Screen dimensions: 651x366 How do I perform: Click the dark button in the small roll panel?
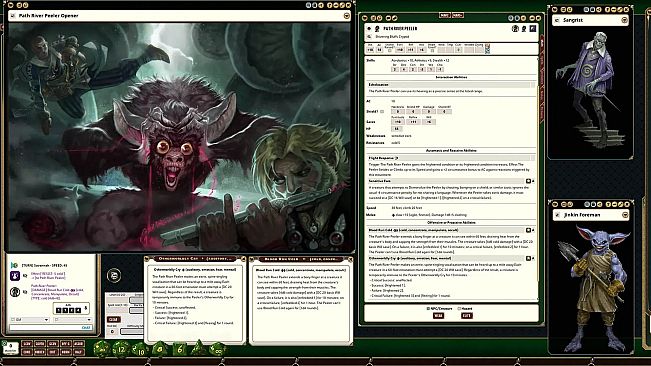coord(113,320)
